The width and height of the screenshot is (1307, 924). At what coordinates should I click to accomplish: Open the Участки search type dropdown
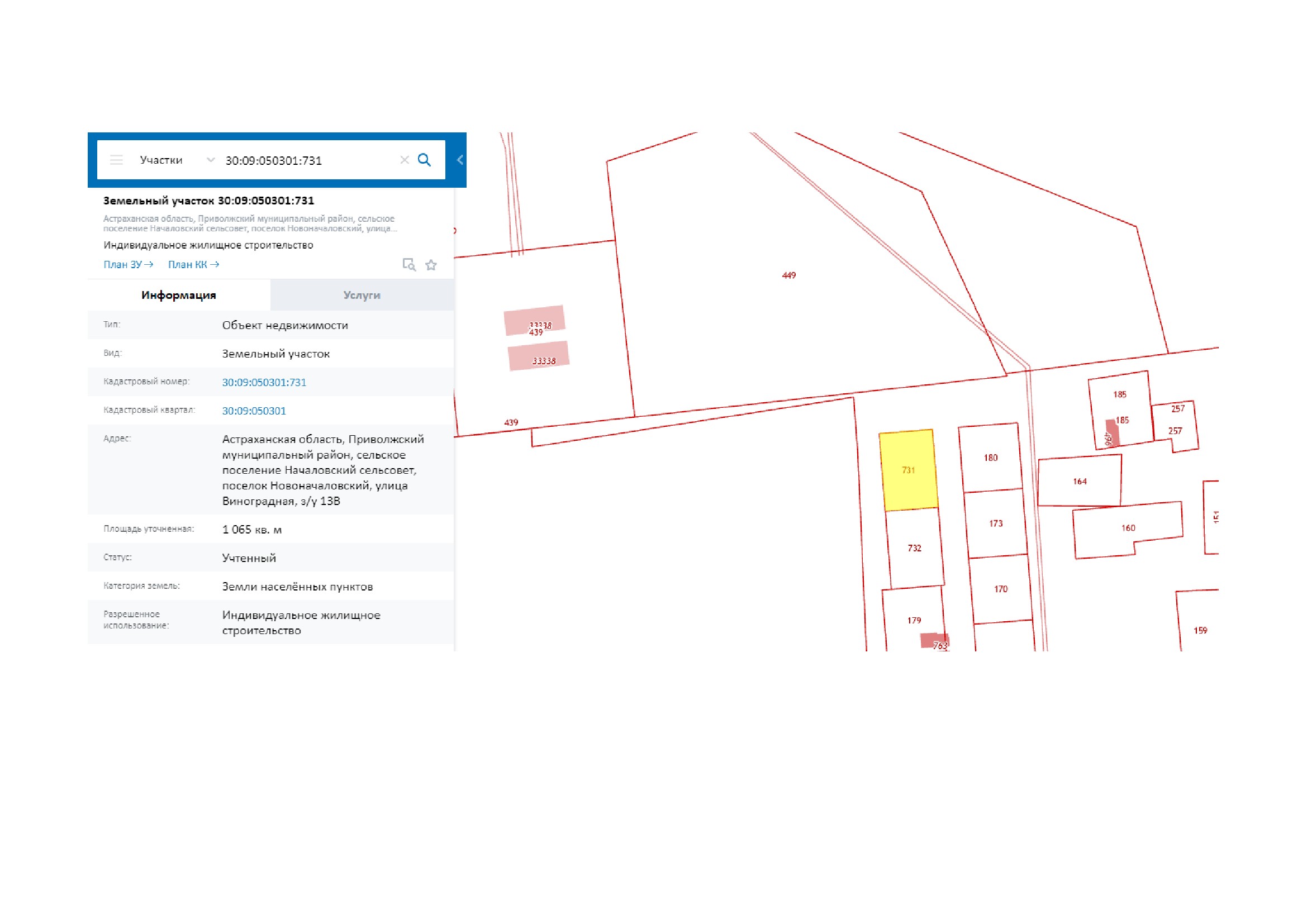click(177, 160)
